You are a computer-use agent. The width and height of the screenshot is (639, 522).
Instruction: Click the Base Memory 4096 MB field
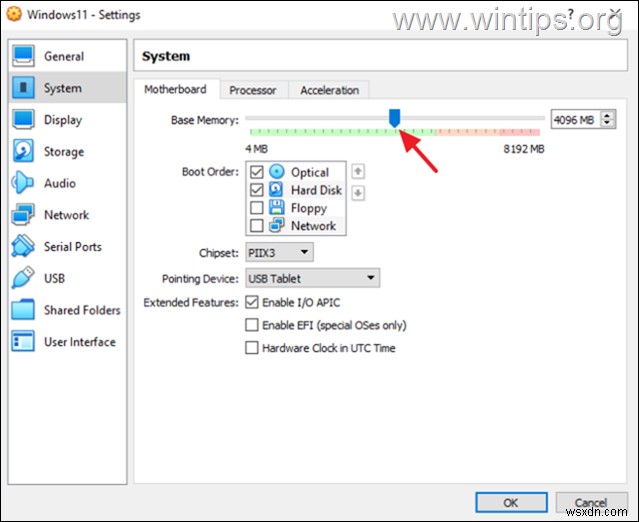point(575,120)
